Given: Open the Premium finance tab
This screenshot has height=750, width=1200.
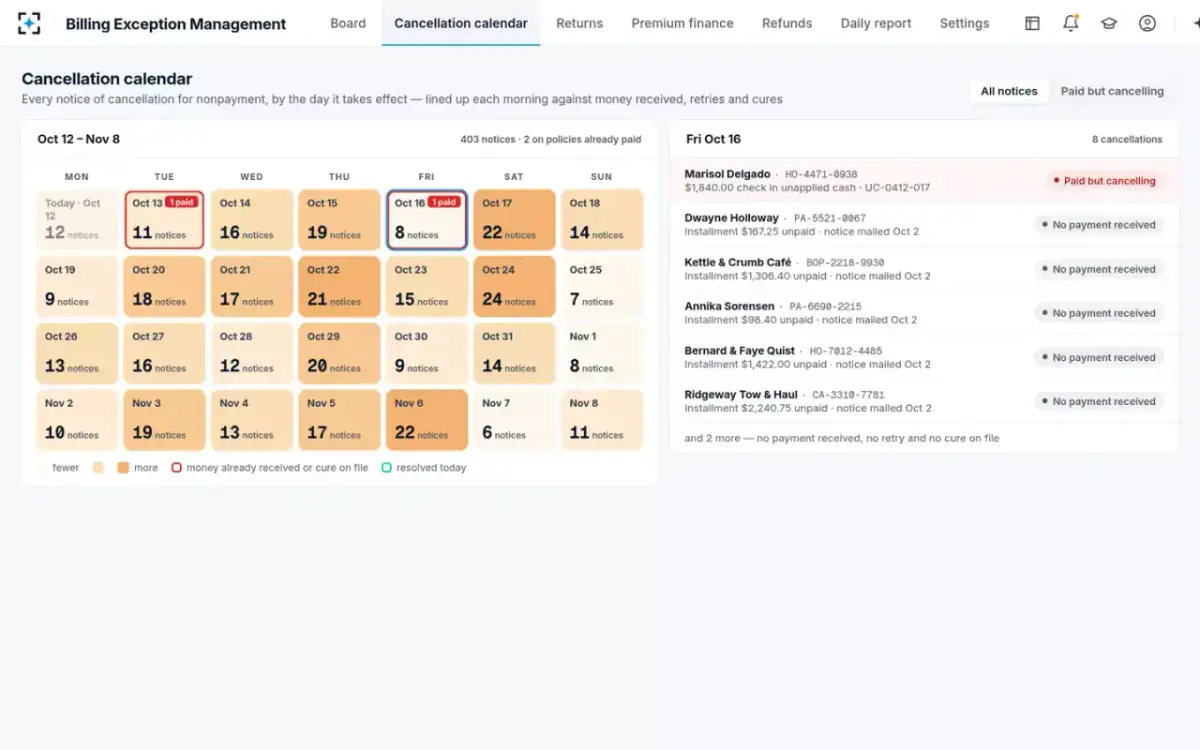Looking at the screenshot, I should click(682, 23).
